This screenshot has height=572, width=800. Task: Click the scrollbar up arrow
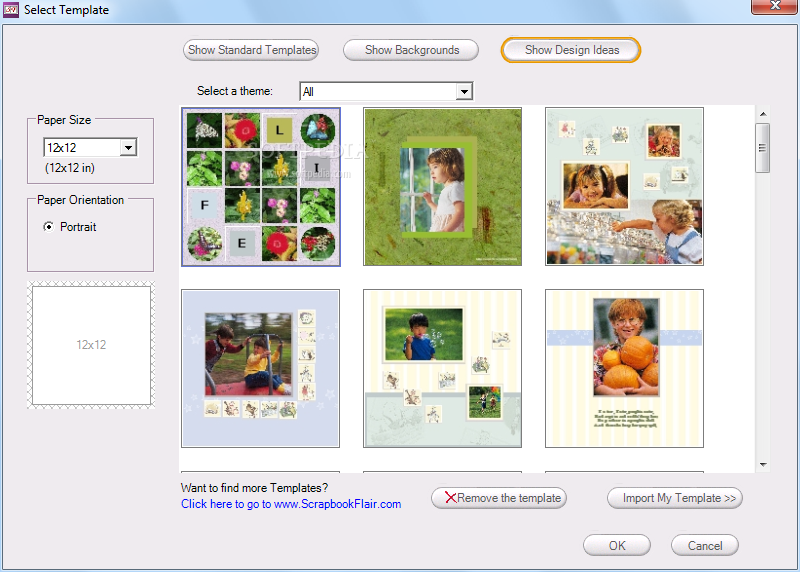[x=763, y=114]
